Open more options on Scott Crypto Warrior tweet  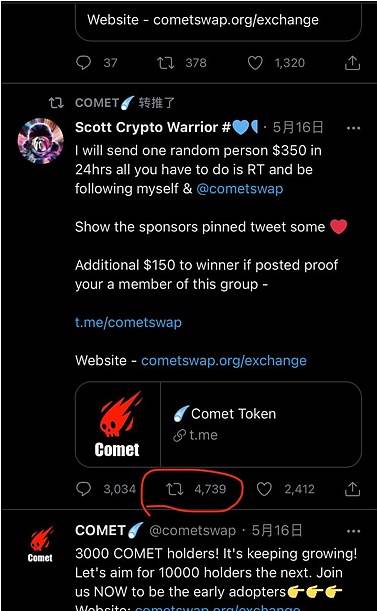coord(353,128)
